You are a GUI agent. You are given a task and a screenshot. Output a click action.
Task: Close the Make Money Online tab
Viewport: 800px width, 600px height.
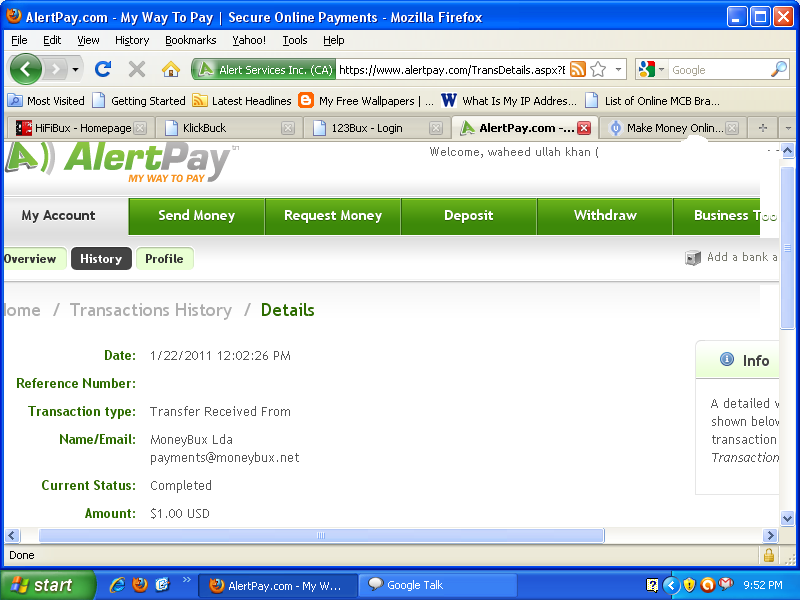pyautogui.click(x=732, y=128)
